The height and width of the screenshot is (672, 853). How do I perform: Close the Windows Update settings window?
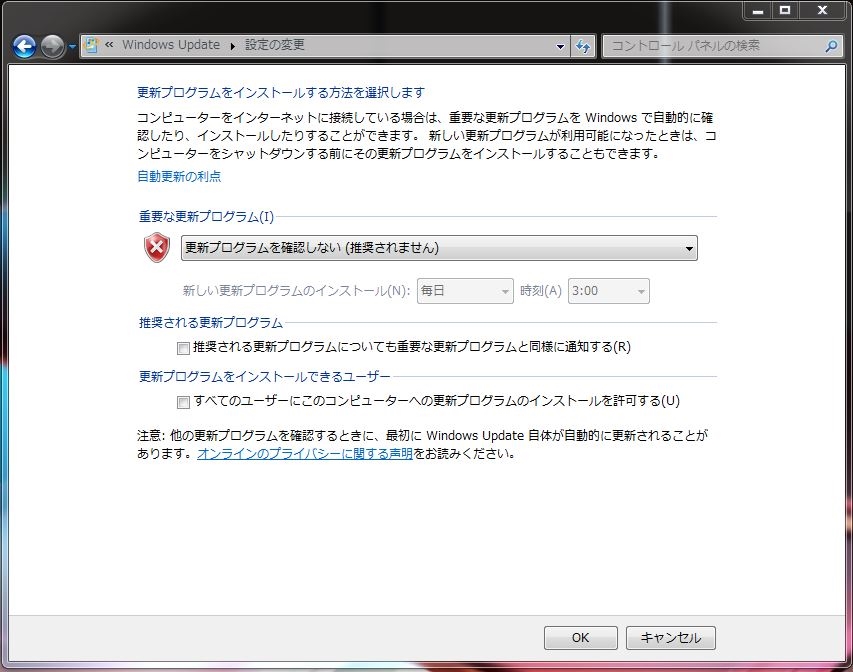point(823,10)
